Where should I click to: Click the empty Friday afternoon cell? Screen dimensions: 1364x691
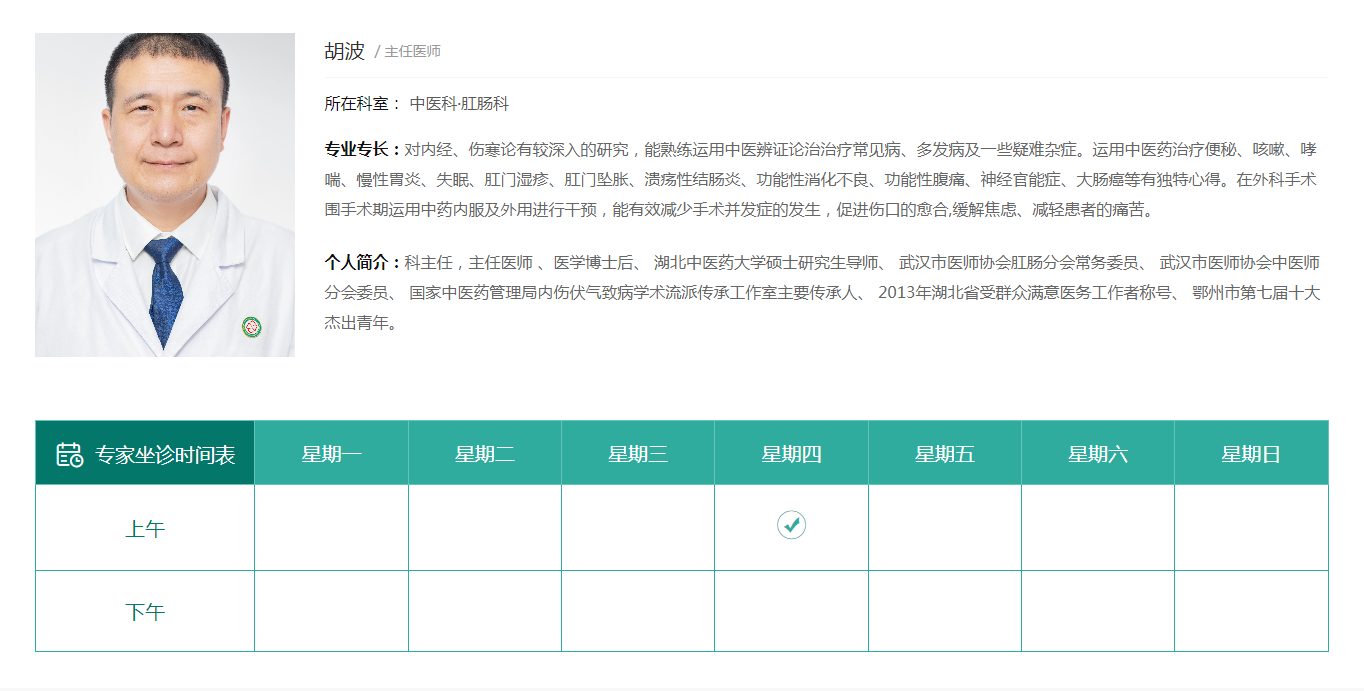pyautogui.click(x=944, y=611)
